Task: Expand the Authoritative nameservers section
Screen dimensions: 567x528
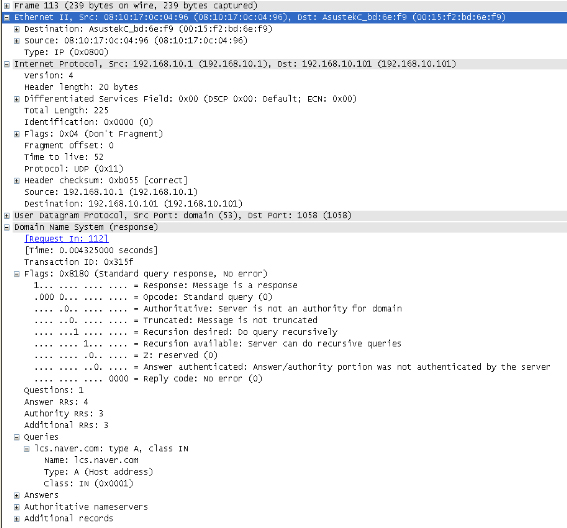Action: click(17, 507)
